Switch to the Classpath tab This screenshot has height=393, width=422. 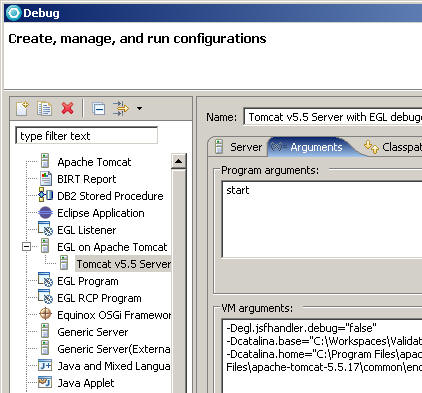pyautogui.click(x=393, y=147)
